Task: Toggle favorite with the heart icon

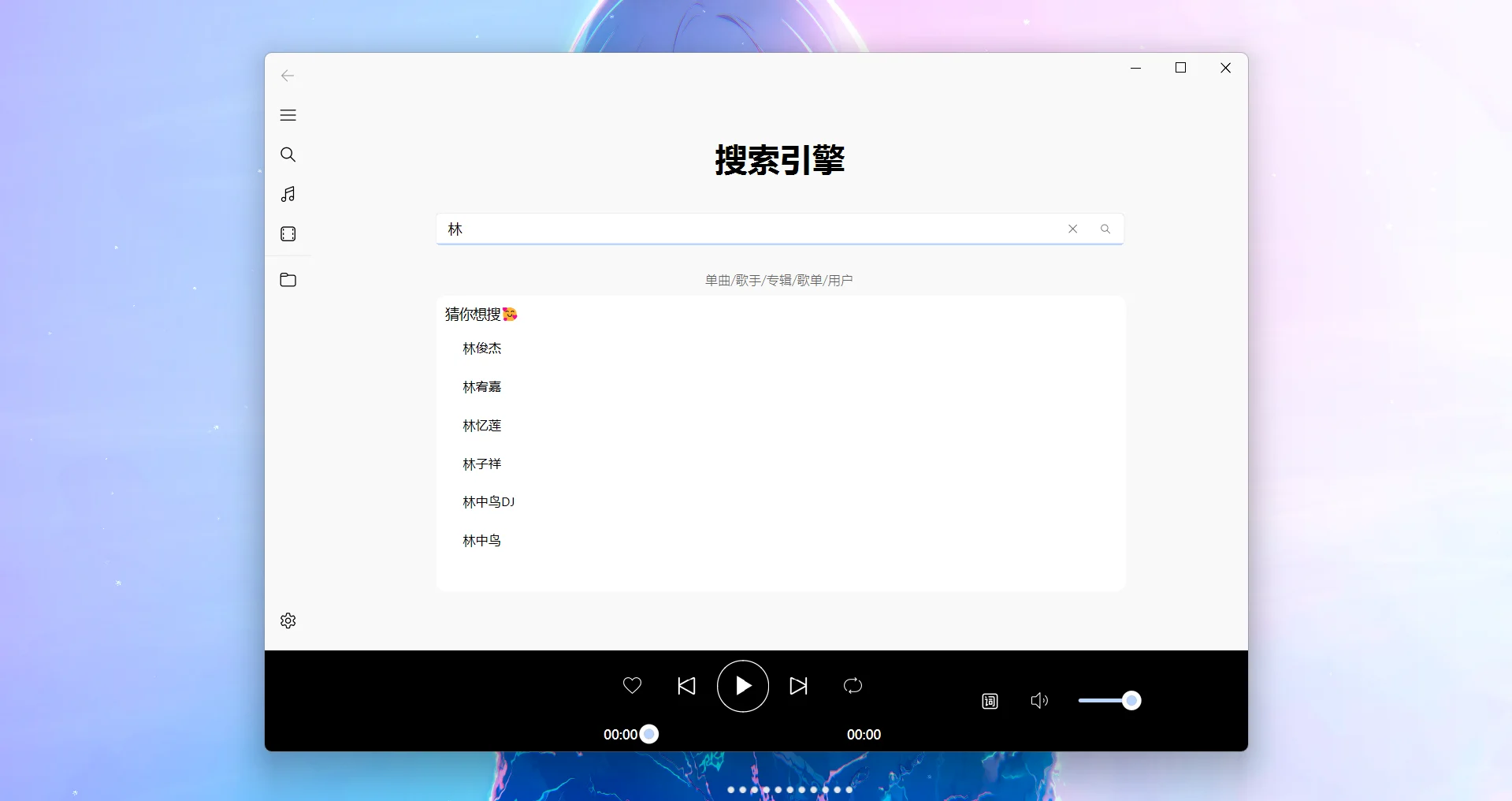Action: 632,685
